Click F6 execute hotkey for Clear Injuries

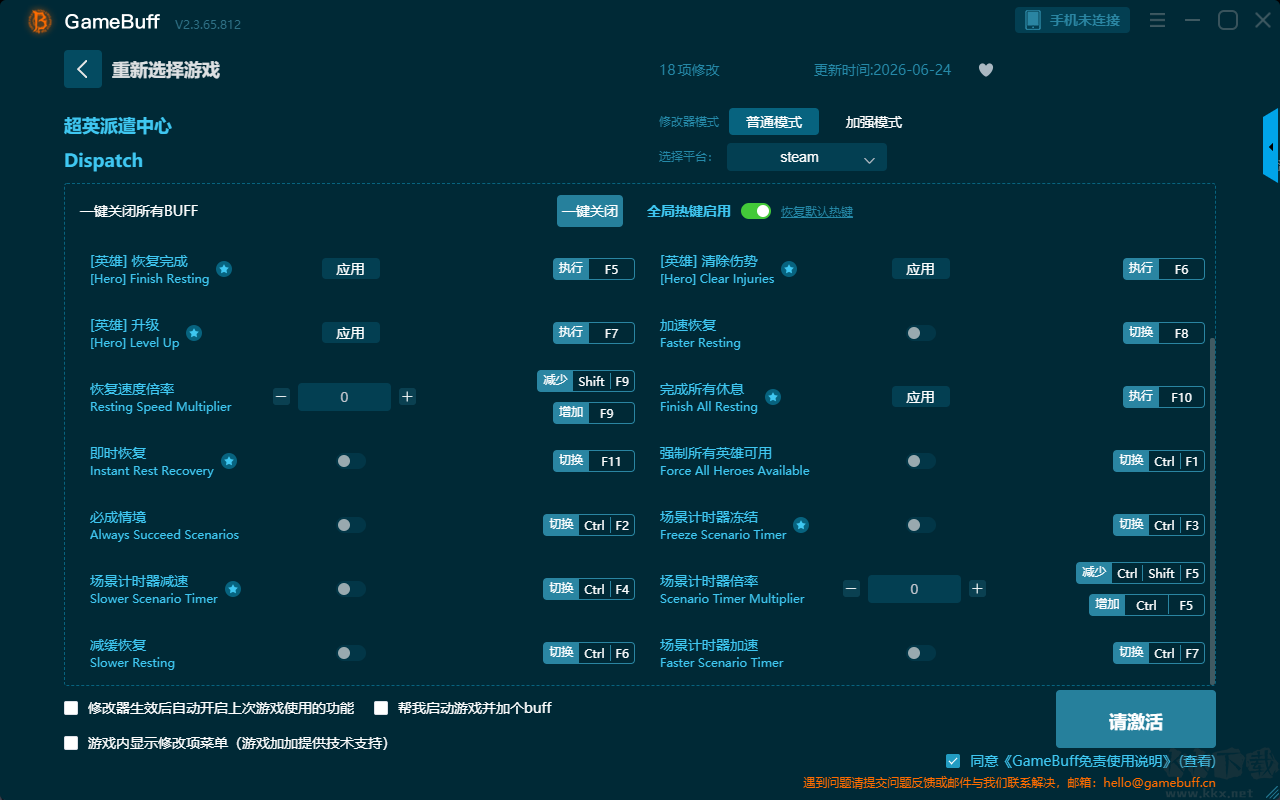click(1164, 269)
